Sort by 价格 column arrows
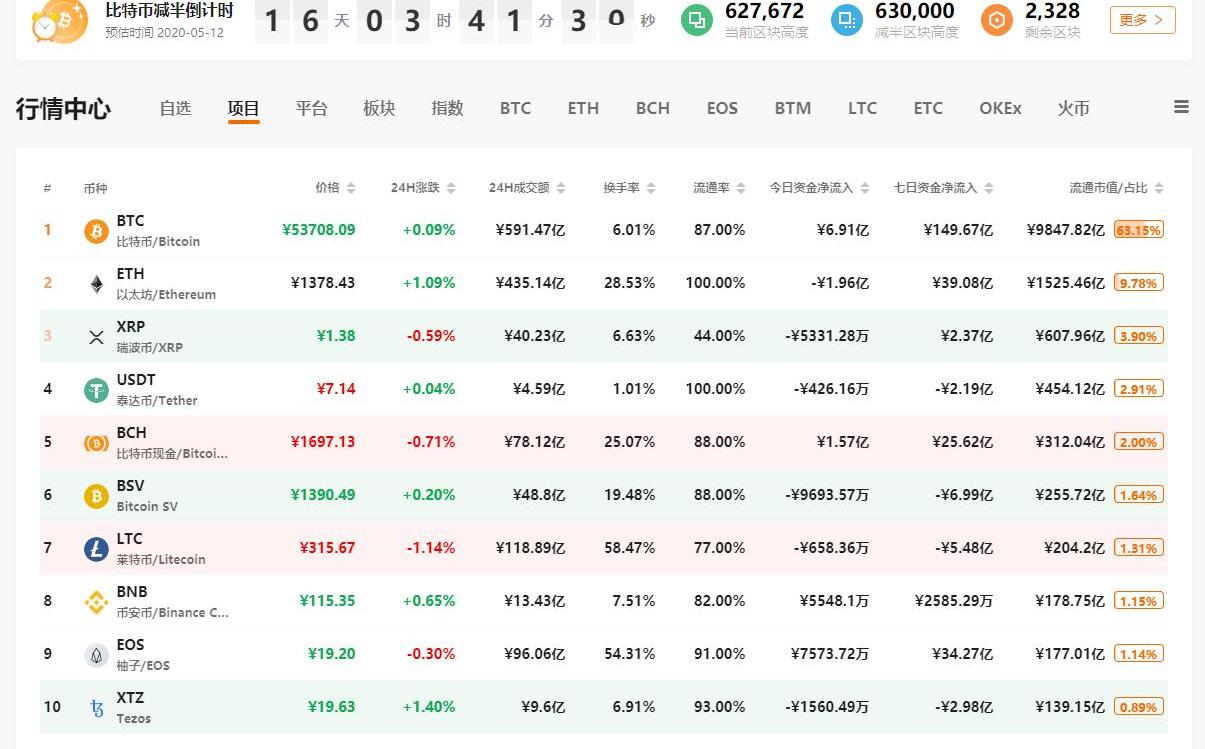1205x749 pixels. [x=351, y=188]
